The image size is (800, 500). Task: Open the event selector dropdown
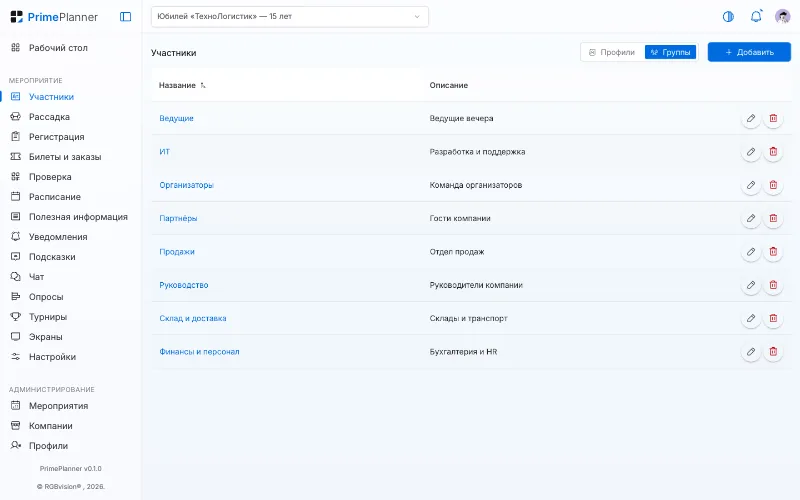pos(289,17)
